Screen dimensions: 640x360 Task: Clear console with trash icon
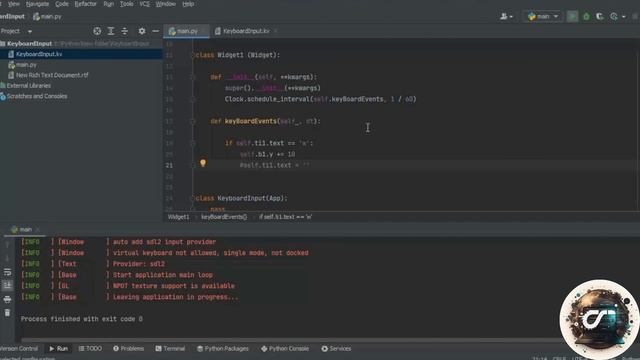coord(7,313)
